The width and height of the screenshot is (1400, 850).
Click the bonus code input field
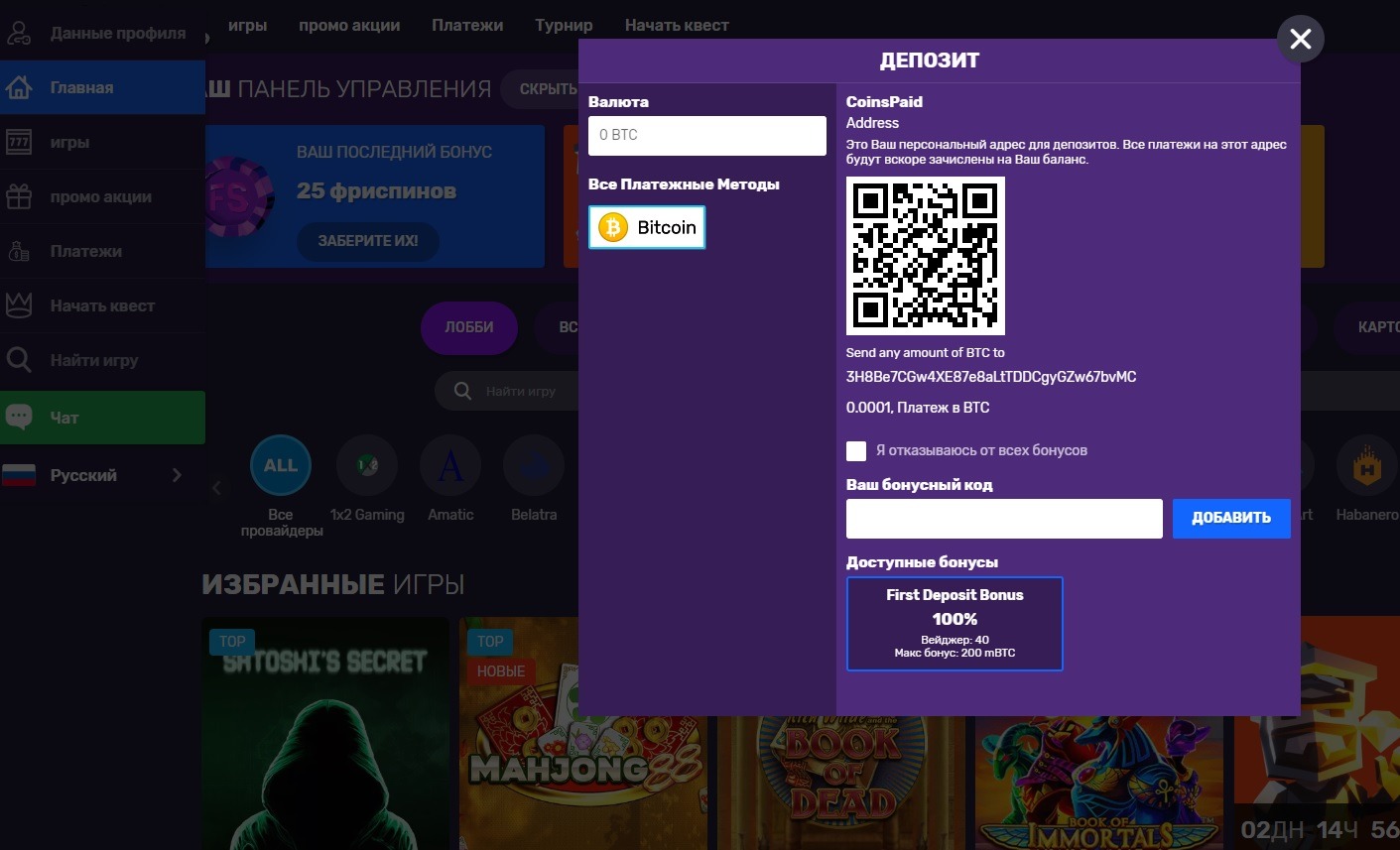(x=1004, y=519)
